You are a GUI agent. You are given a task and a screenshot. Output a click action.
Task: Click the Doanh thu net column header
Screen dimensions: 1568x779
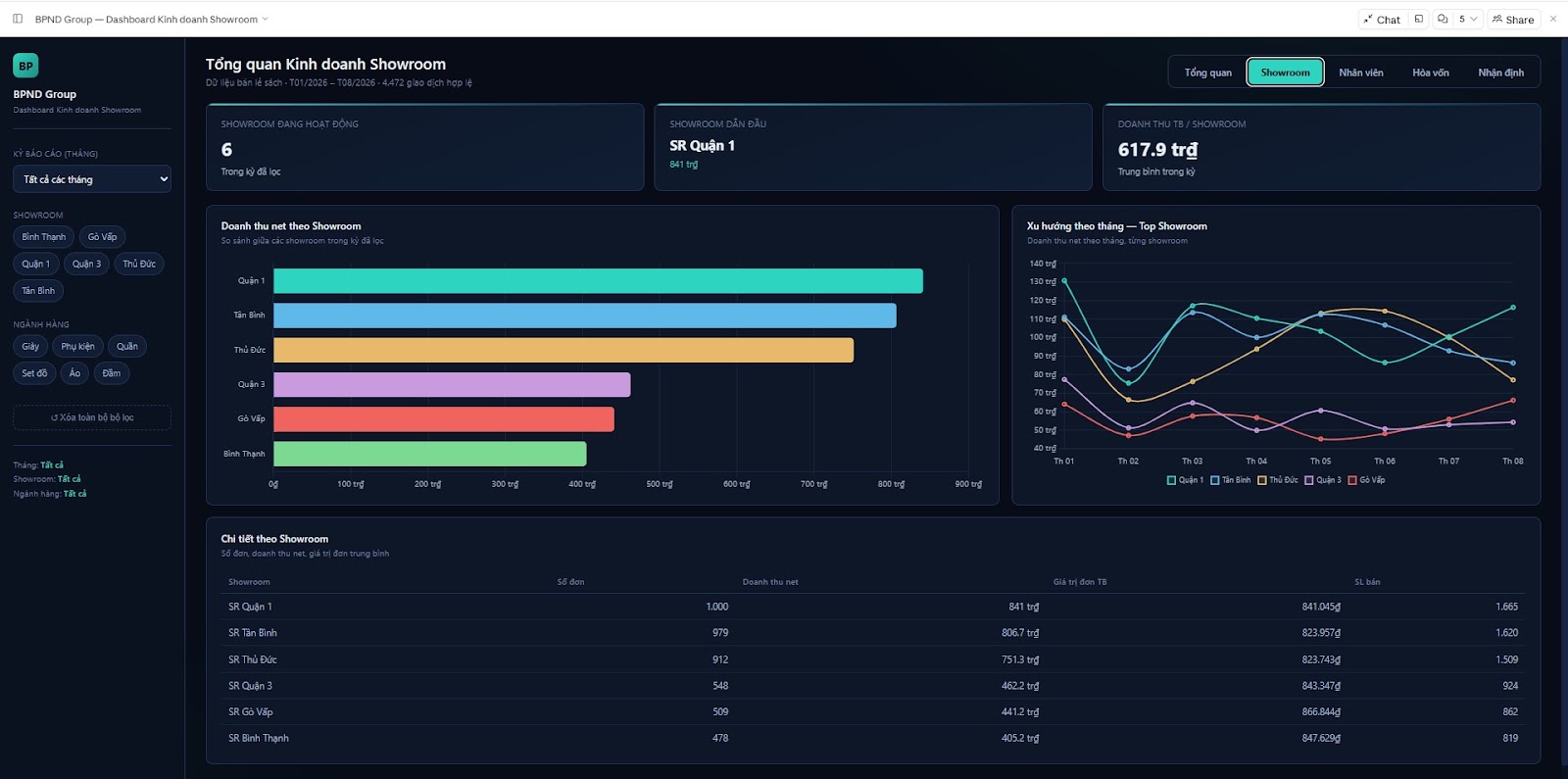point(770,582)
